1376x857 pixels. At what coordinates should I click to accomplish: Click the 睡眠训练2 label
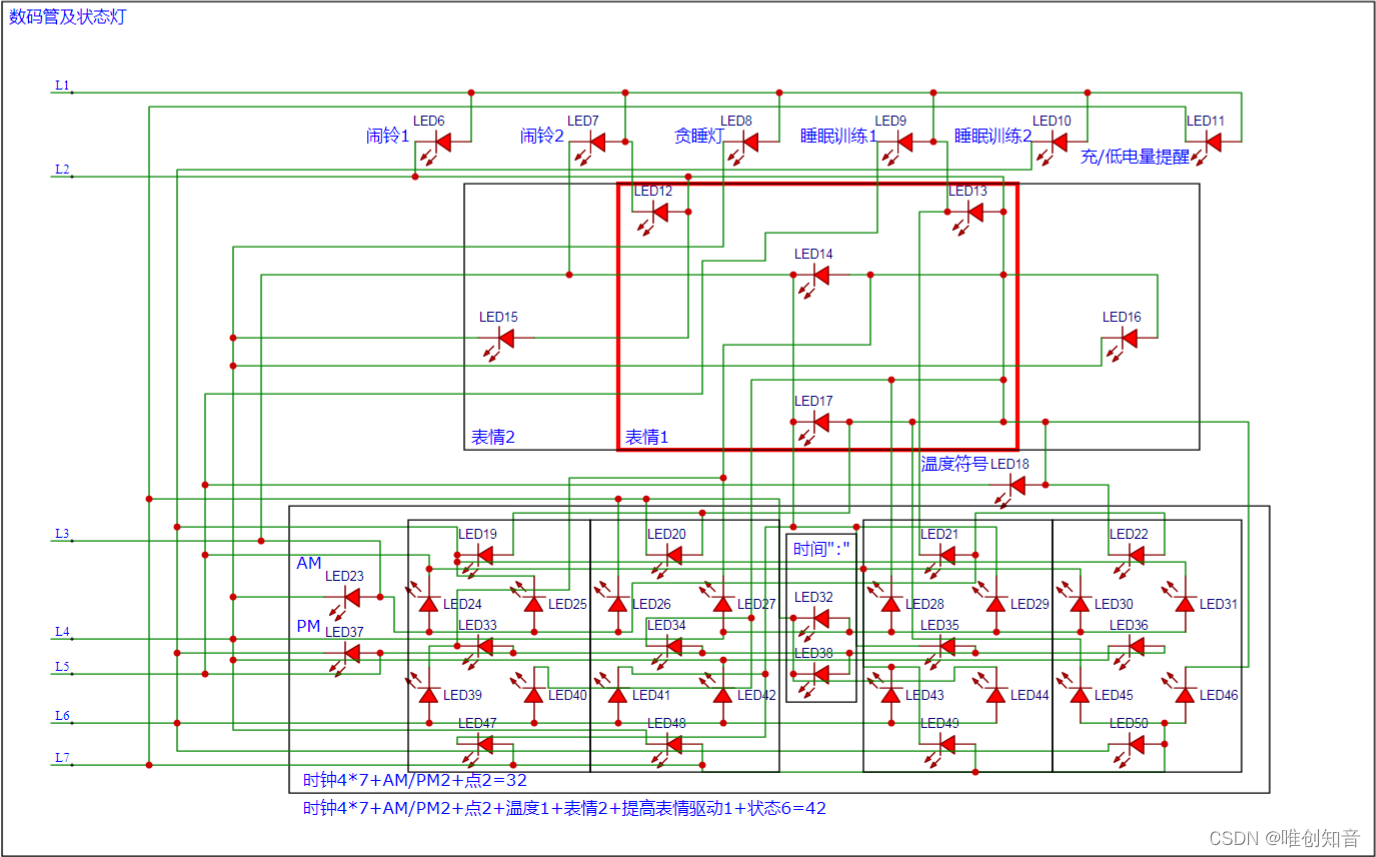[993, 136]
